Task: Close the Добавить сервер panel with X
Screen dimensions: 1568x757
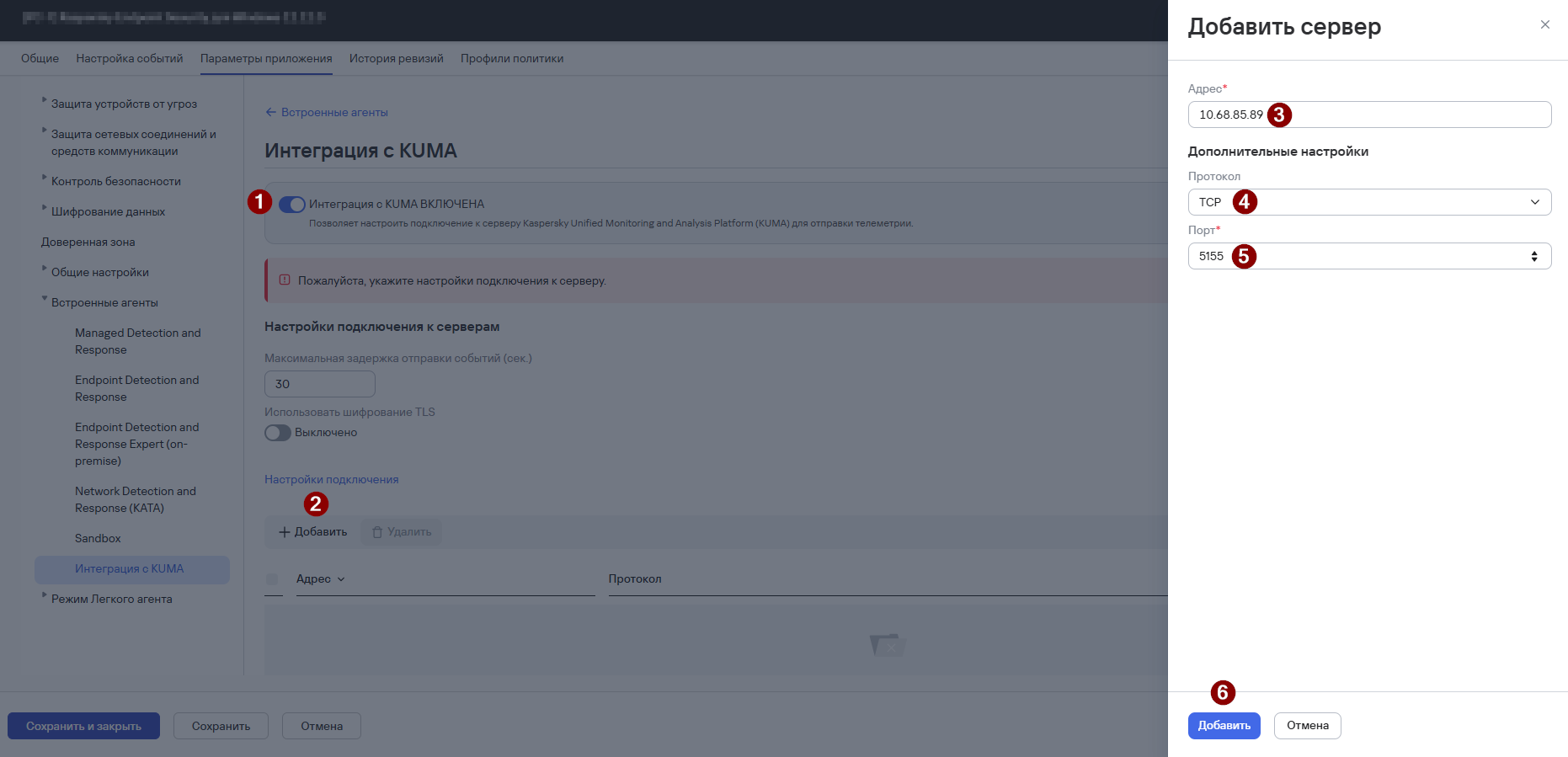Action: (x=1544, y=24)
